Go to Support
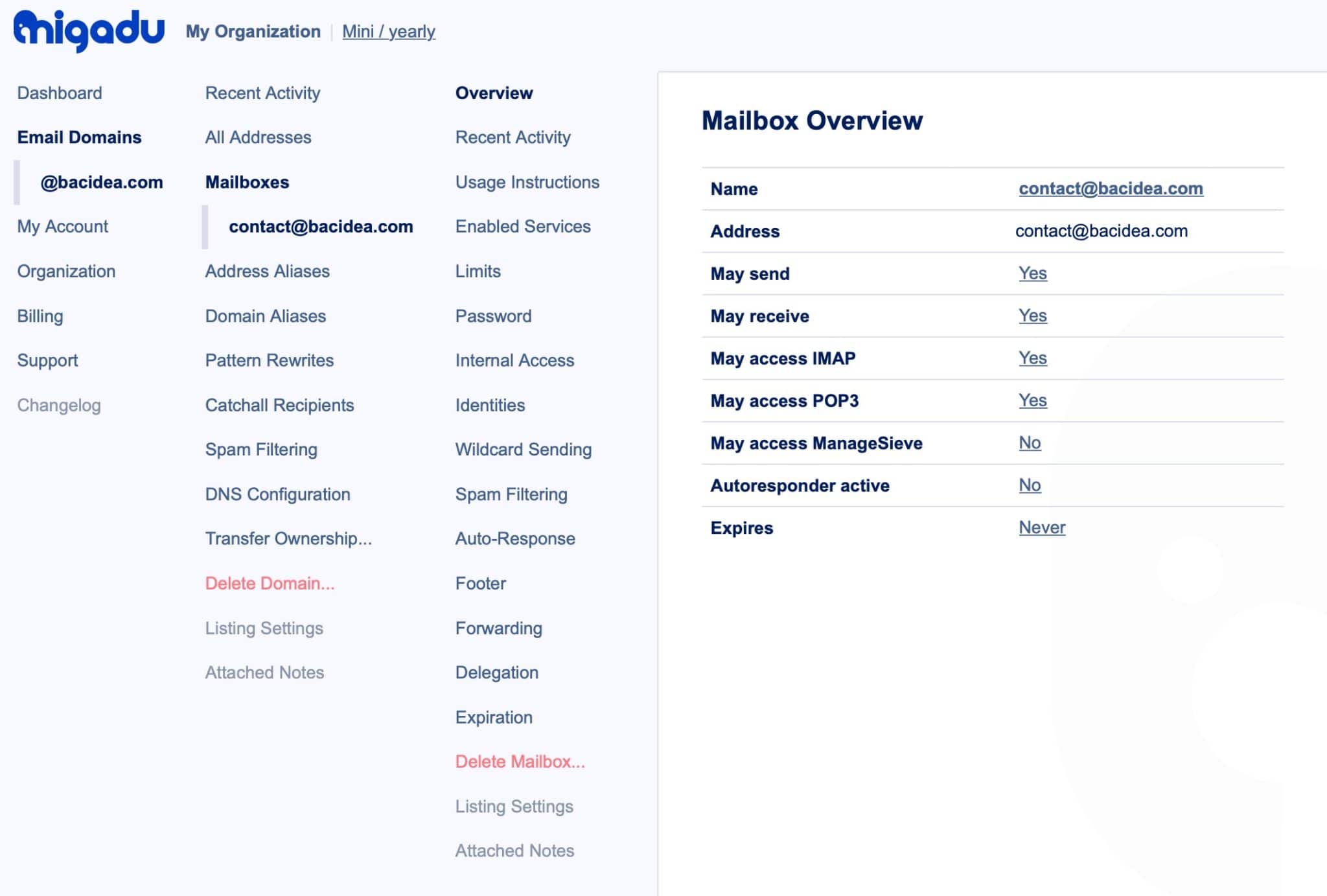 (47, 360)
